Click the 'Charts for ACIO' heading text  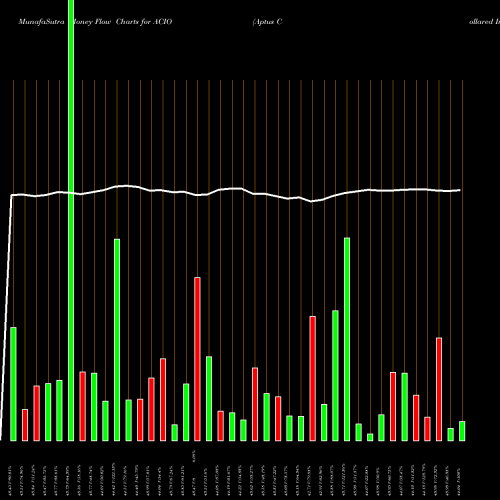pyautogui.click(x=144, y=22)
